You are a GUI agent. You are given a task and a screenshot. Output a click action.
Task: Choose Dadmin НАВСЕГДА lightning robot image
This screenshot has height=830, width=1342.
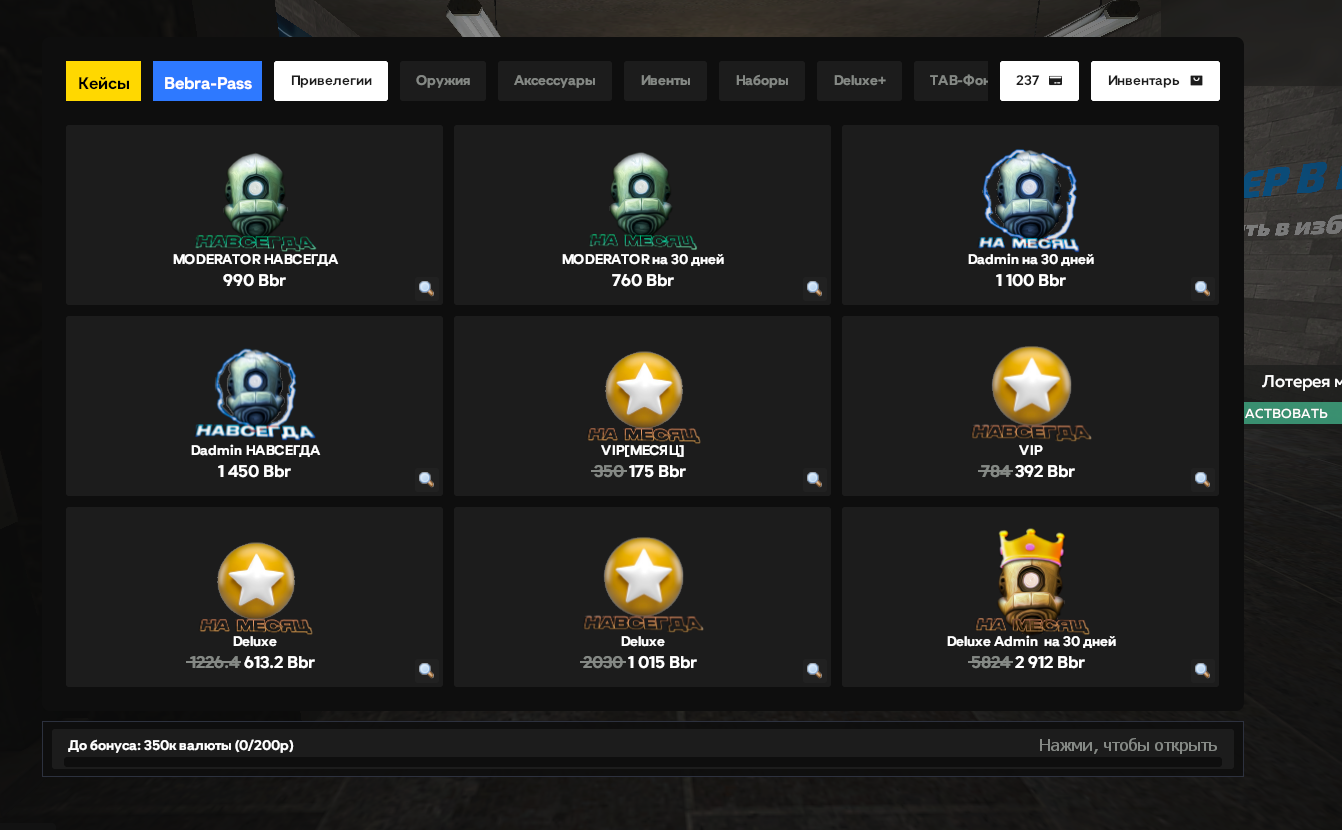[x=255, y=393]
